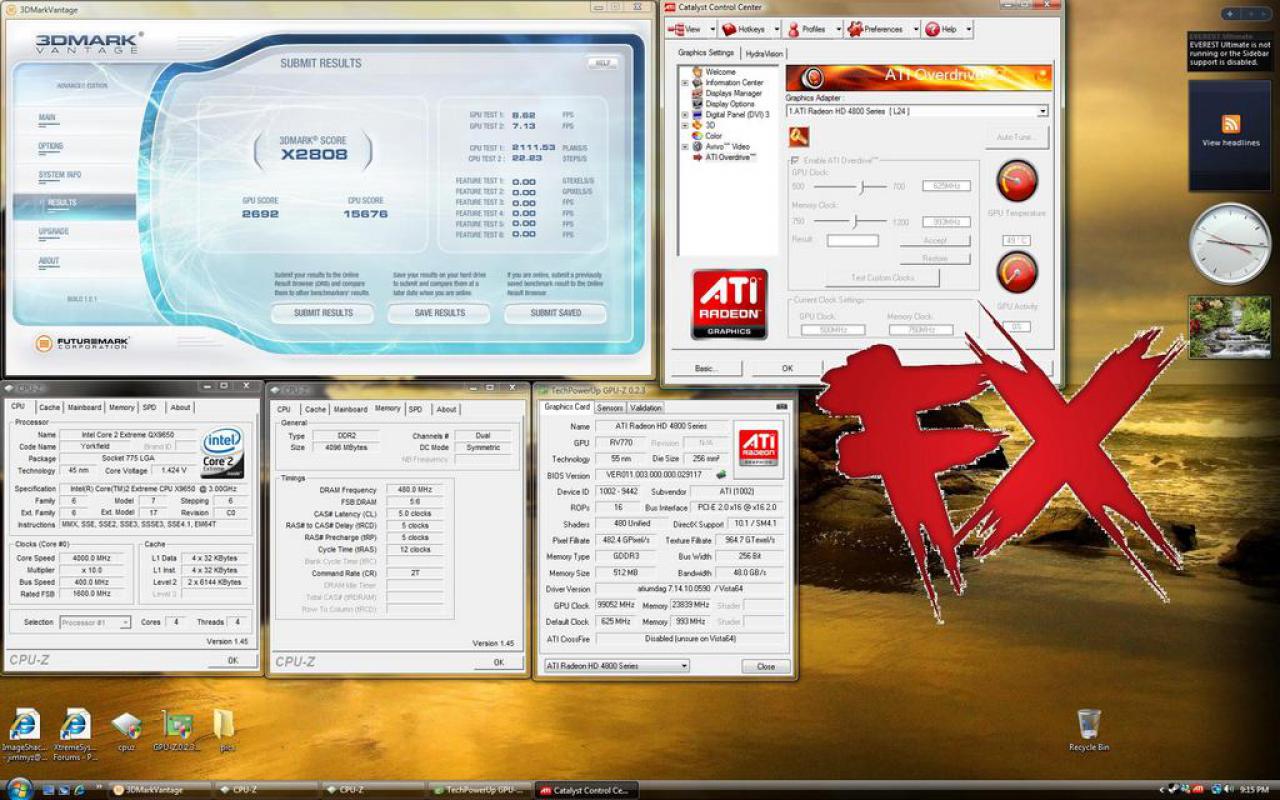Click the Save Results button
The height and width of the screenshot is (800, 1280).
pyautogui.click(x=439, y=313)
